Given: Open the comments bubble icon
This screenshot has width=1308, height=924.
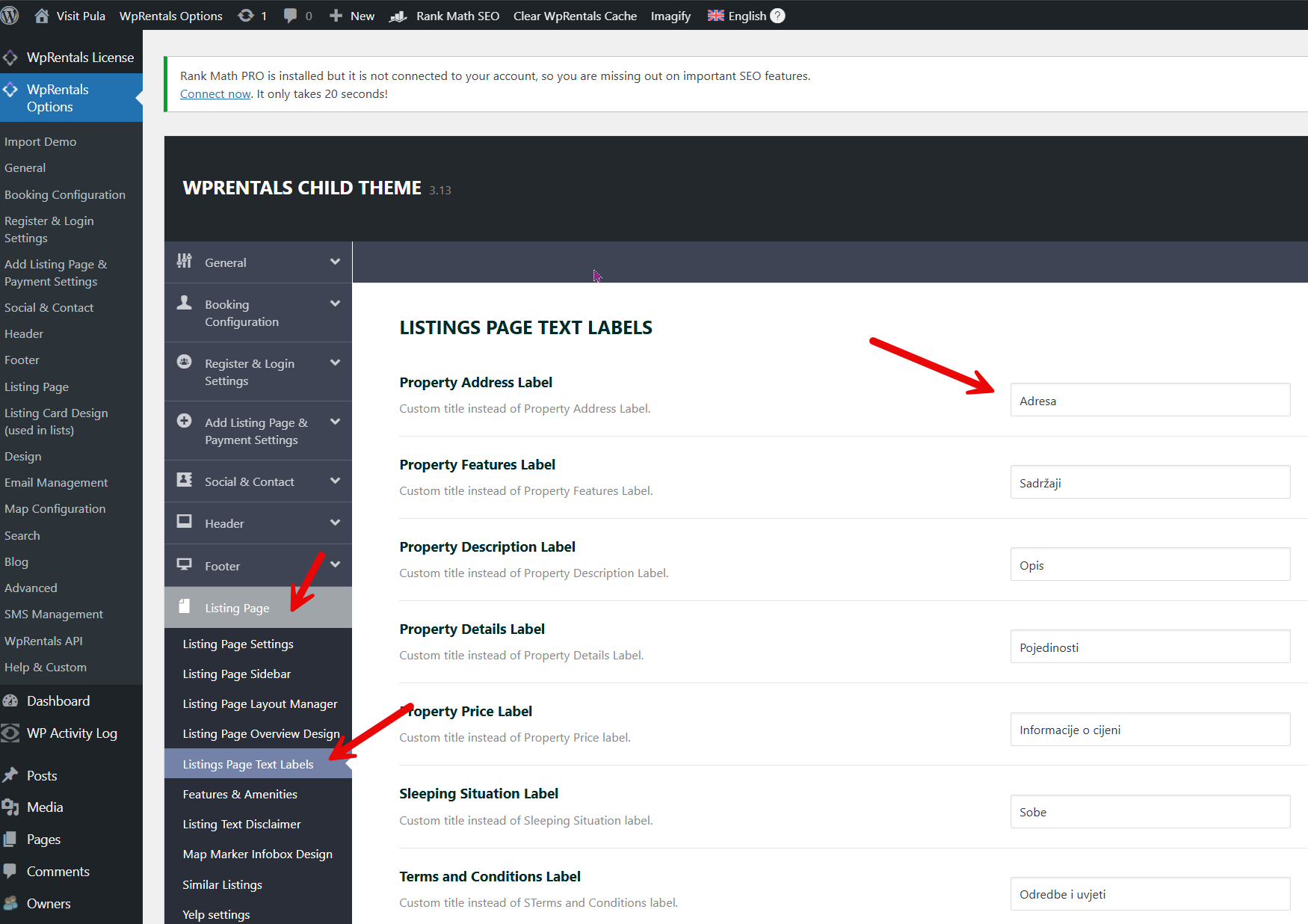Looking at the screenshot, I should click(x=291, y=16).
